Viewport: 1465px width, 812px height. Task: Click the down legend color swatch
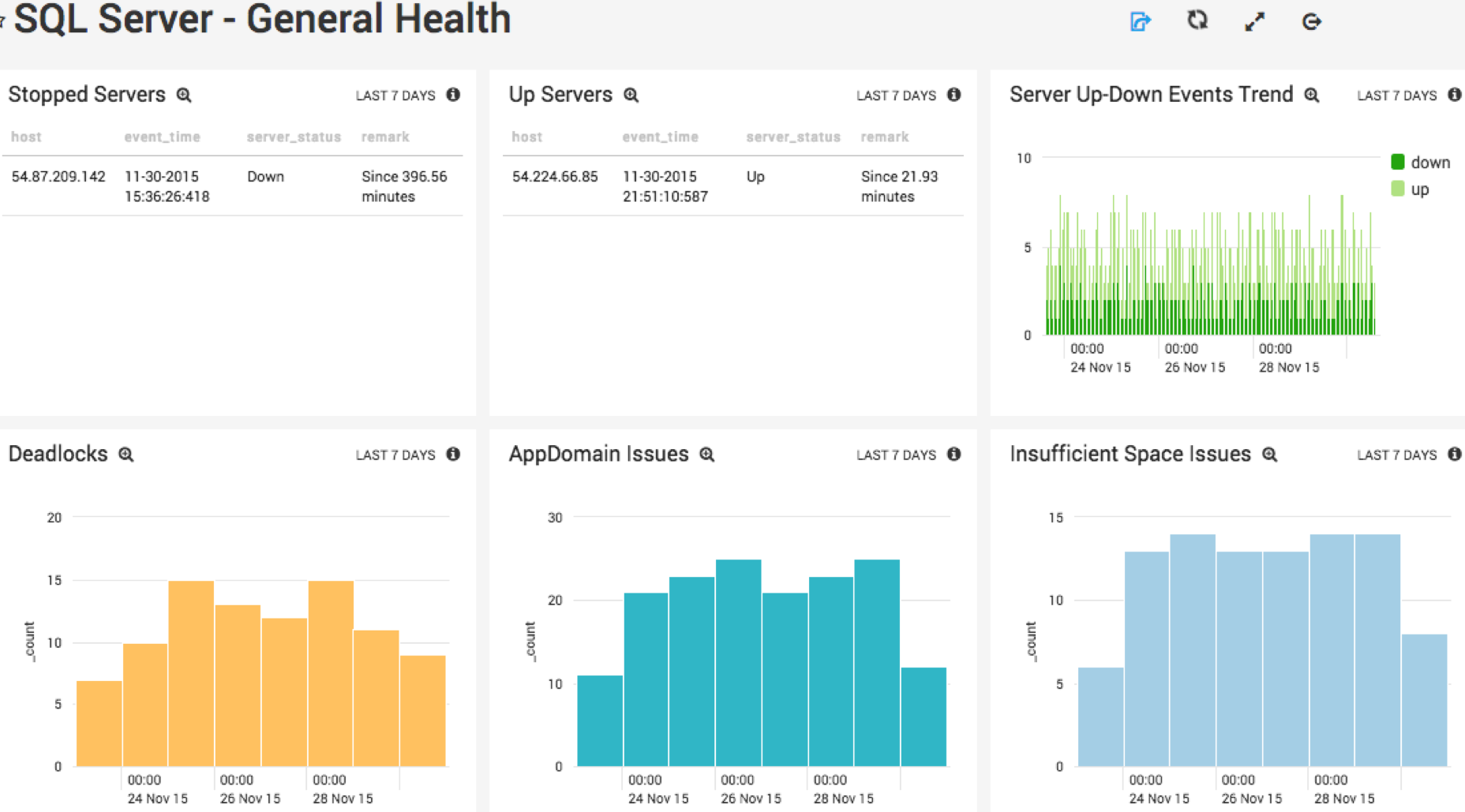1397,162
